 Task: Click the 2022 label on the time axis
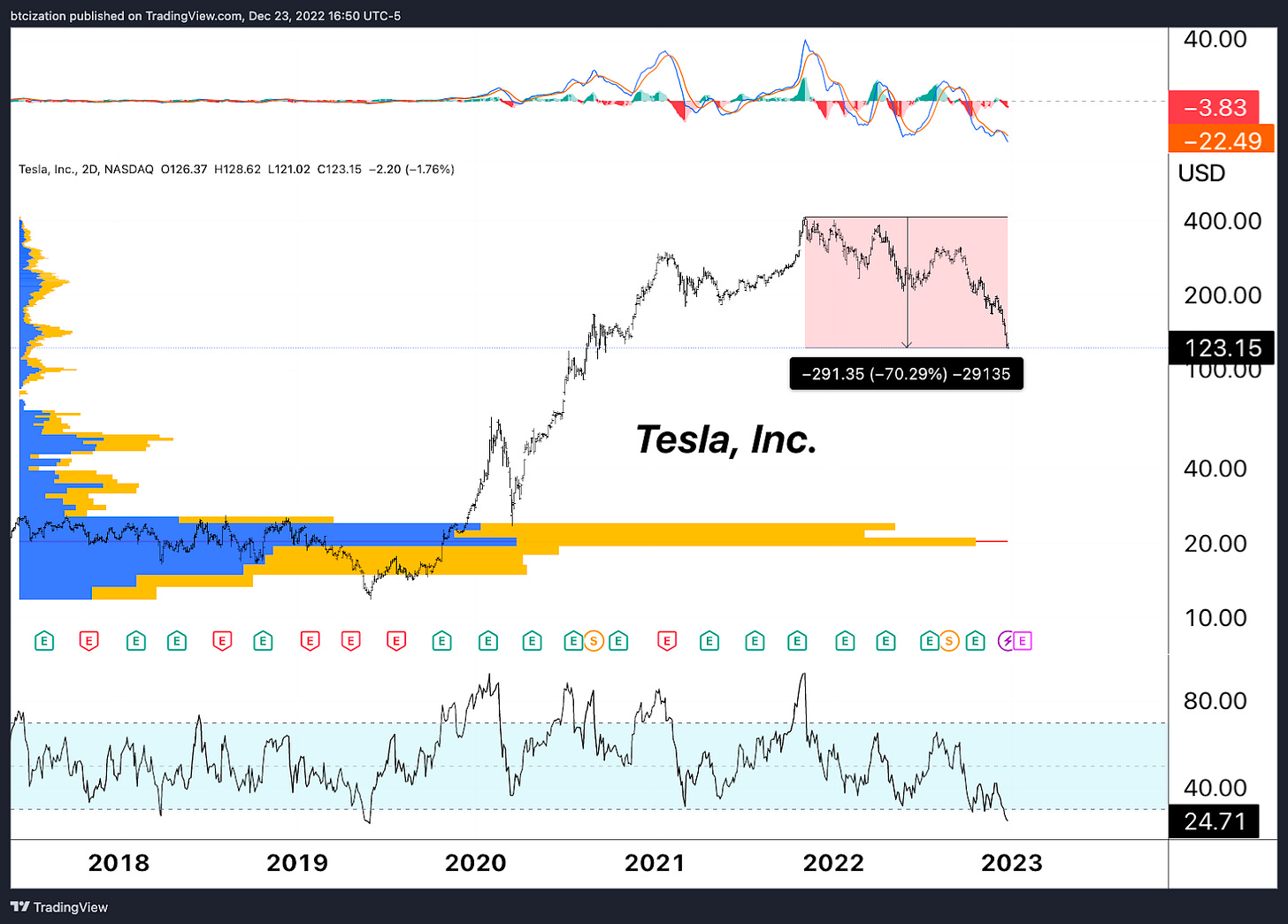(x=833, y=863)
